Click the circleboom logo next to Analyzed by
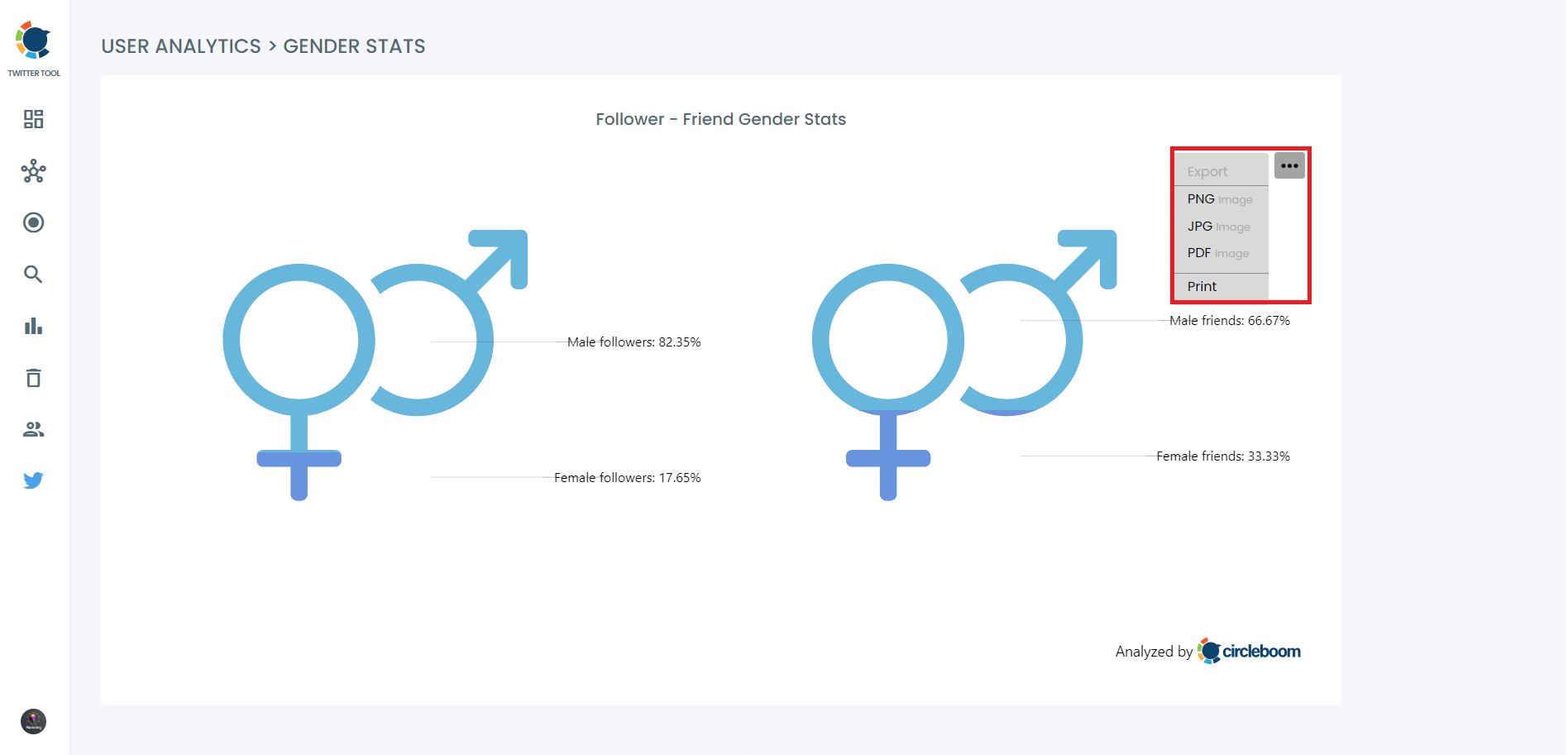The image size is (1568, 755). pyautogui.click(x=1250, y=651)
